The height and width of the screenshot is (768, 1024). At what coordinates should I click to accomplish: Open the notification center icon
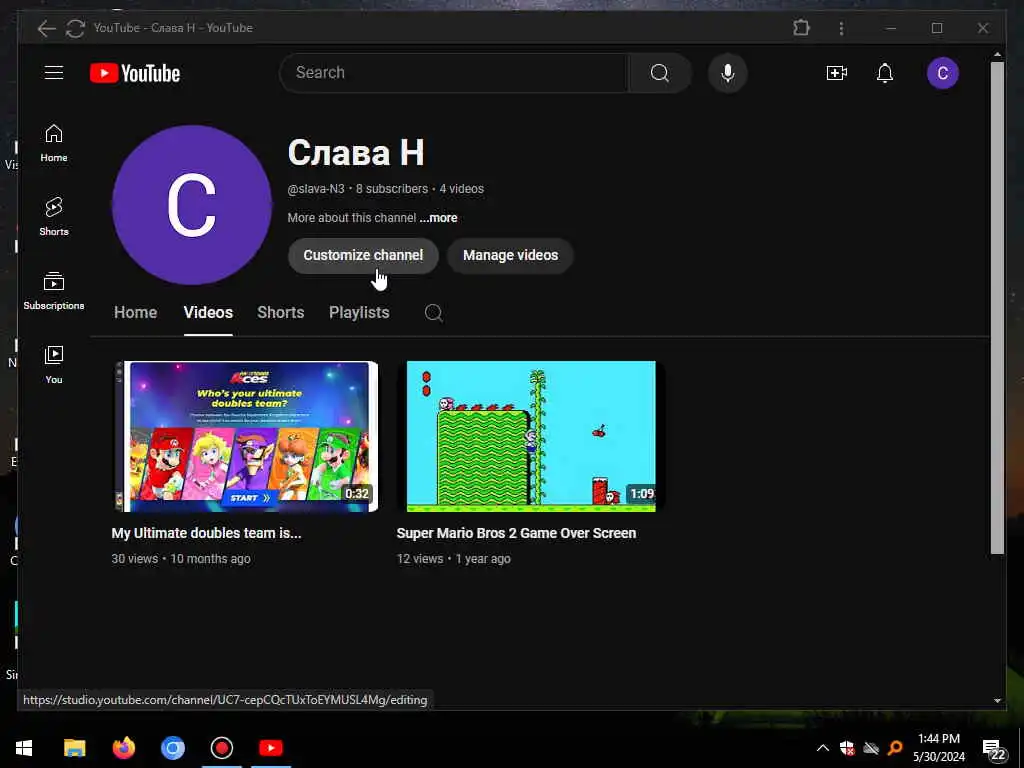[x=993, y=750]
